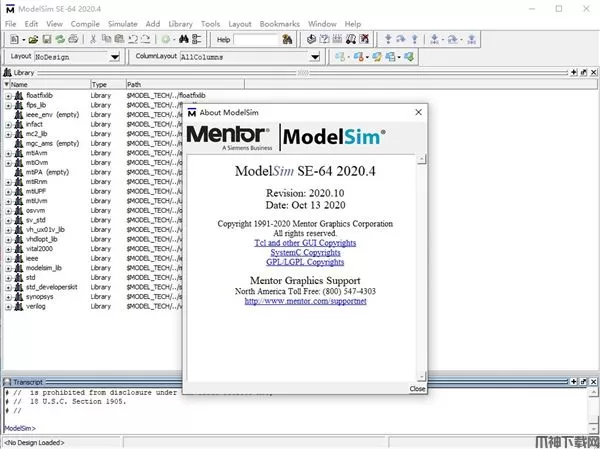The height and width of the screenshot is (449, 600).
Task: Click inside the Help search input field
Action: coord(256,39)
